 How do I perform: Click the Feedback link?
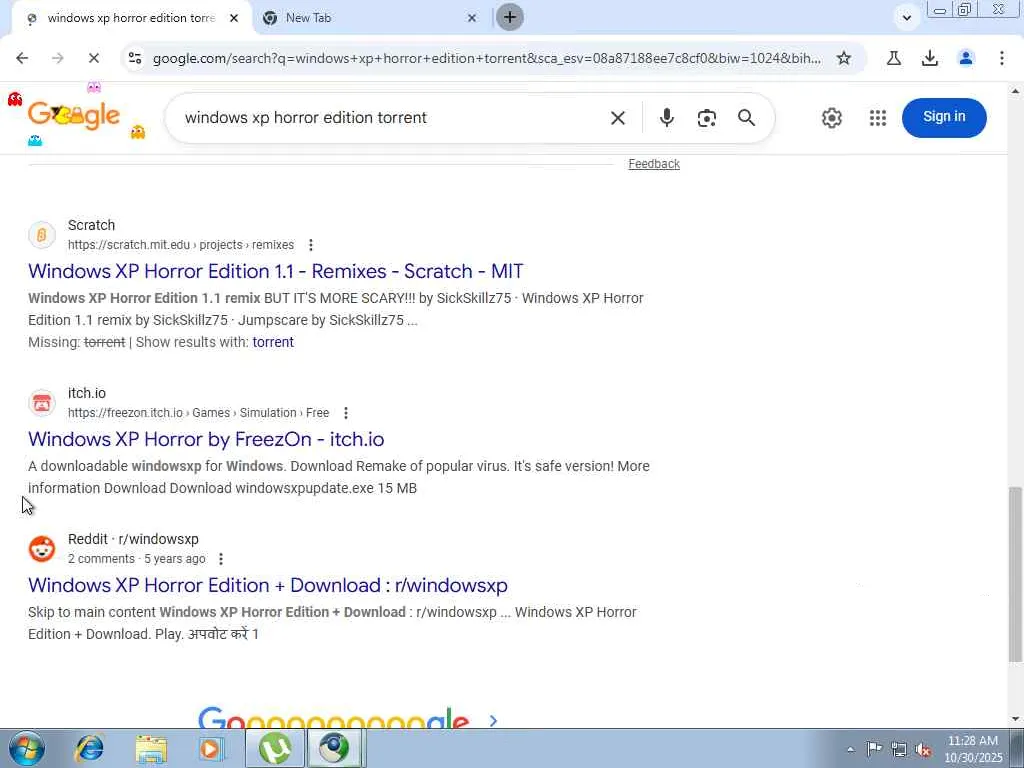654,164
